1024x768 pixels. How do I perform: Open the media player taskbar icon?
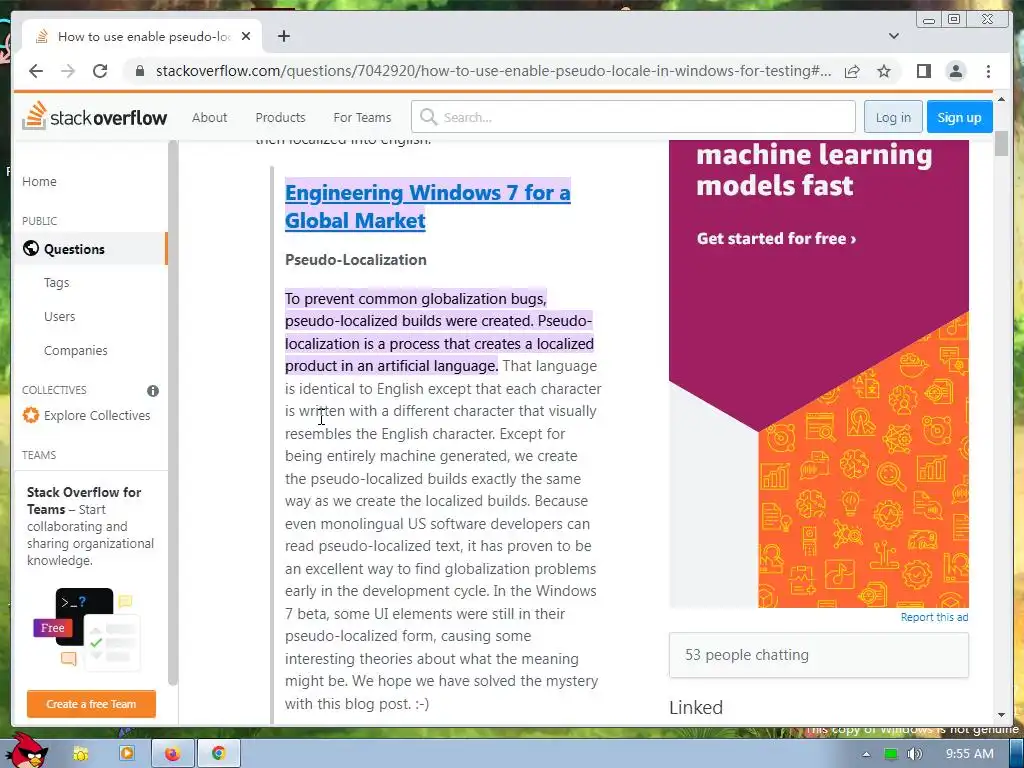[x=127, y=754]
